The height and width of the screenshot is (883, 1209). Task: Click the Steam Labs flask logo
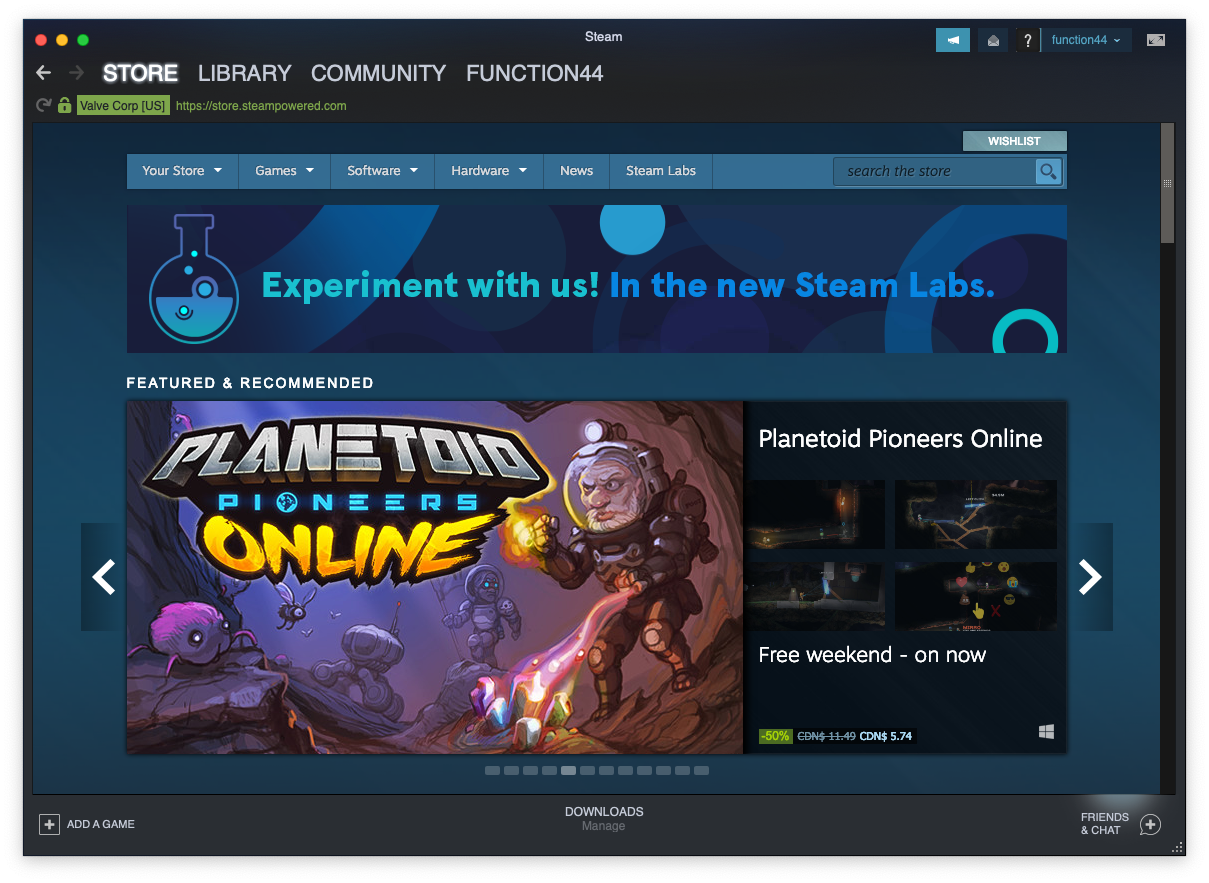click(x=194, y=279)
